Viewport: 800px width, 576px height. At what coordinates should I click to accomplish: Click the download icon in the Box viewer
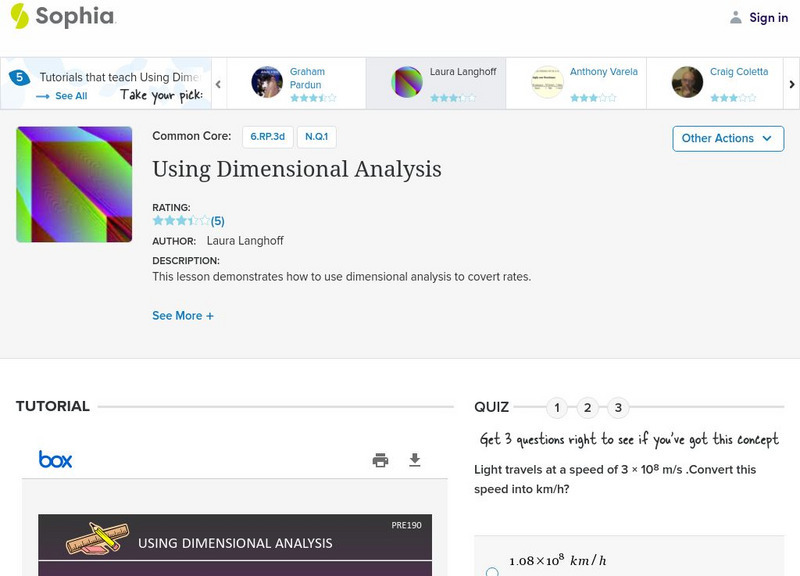pos(412,460)
